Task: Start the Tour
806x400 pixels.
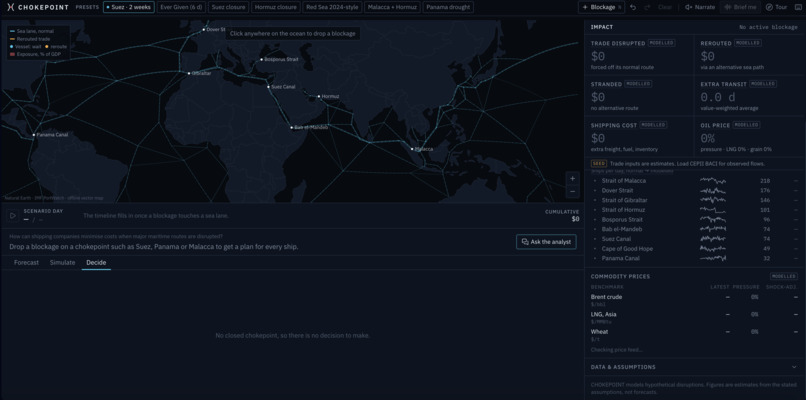Action: (x=776, y=7)
